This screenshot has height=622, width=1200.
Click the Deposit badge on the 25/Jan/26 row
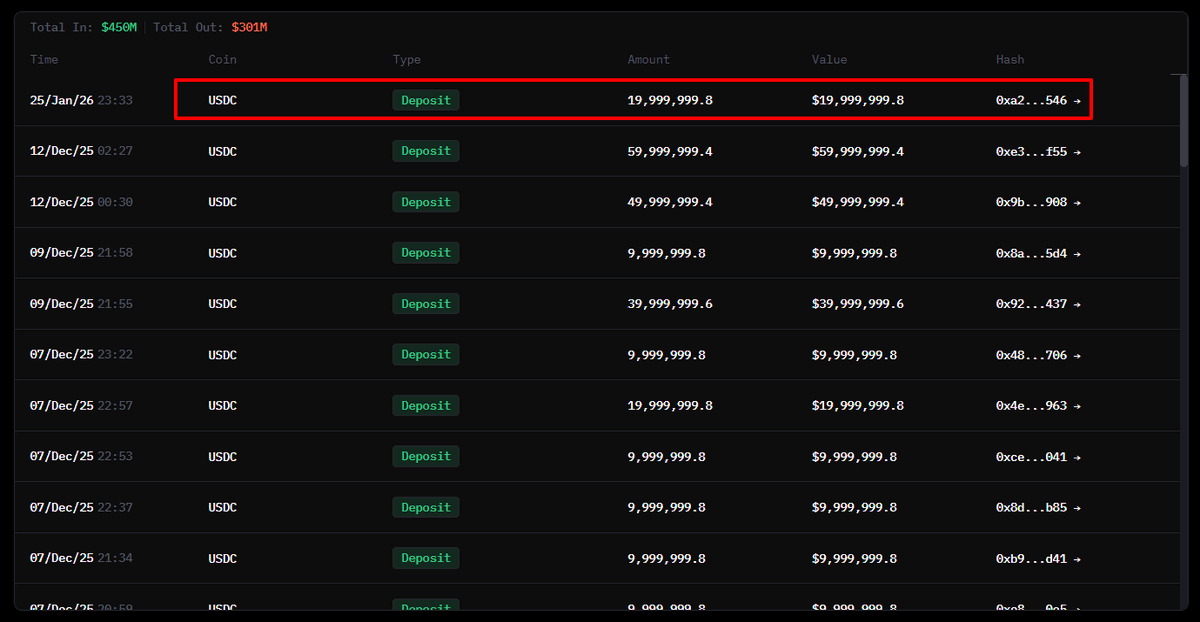[x=426, y=101]
